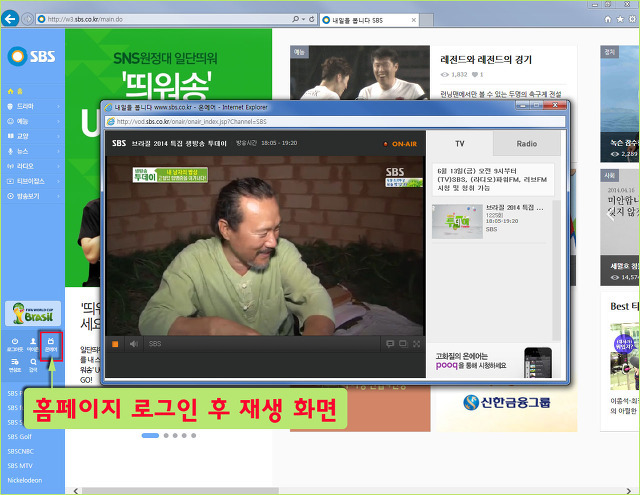Click the main browser URL field
Viewport: 640px width, 495px height.
click(x=163, y=19)
